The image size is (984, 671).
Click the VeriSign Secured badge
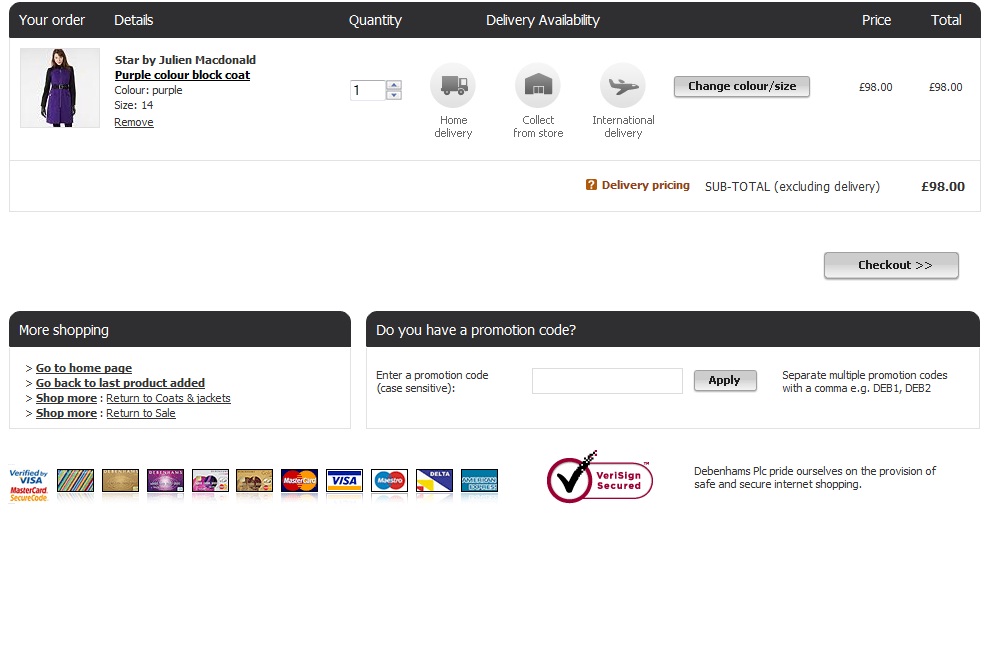click(x=600, y=478)
